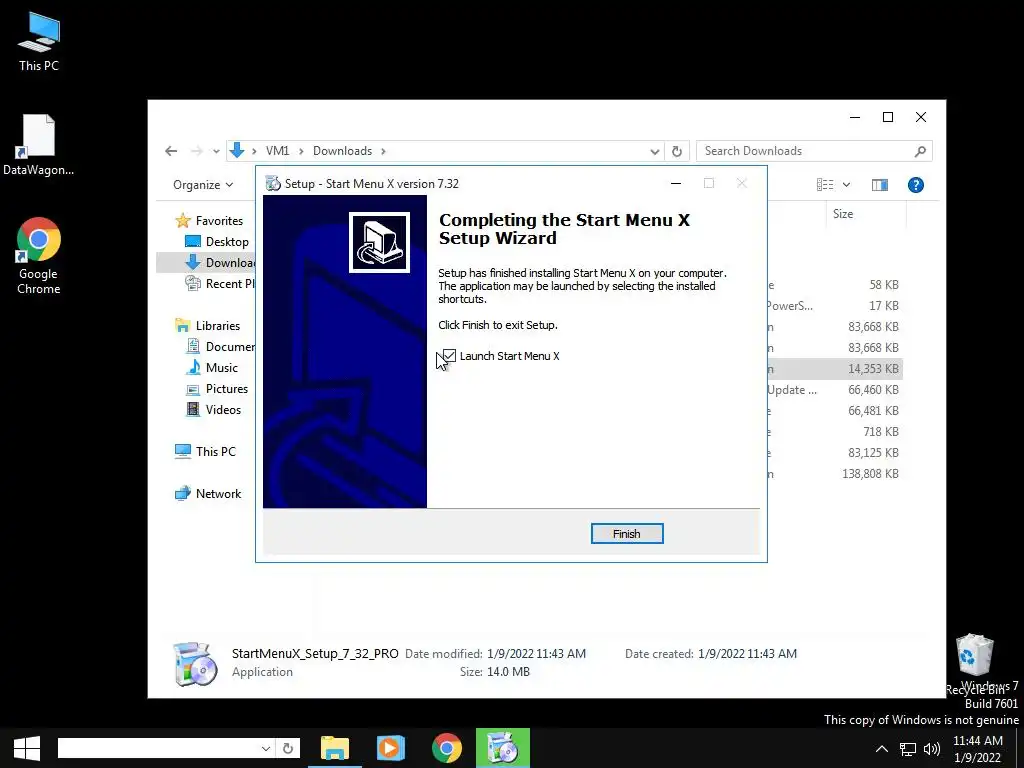
Task: Select the file row sized 138,808 KB
Action: pos(835,473)
